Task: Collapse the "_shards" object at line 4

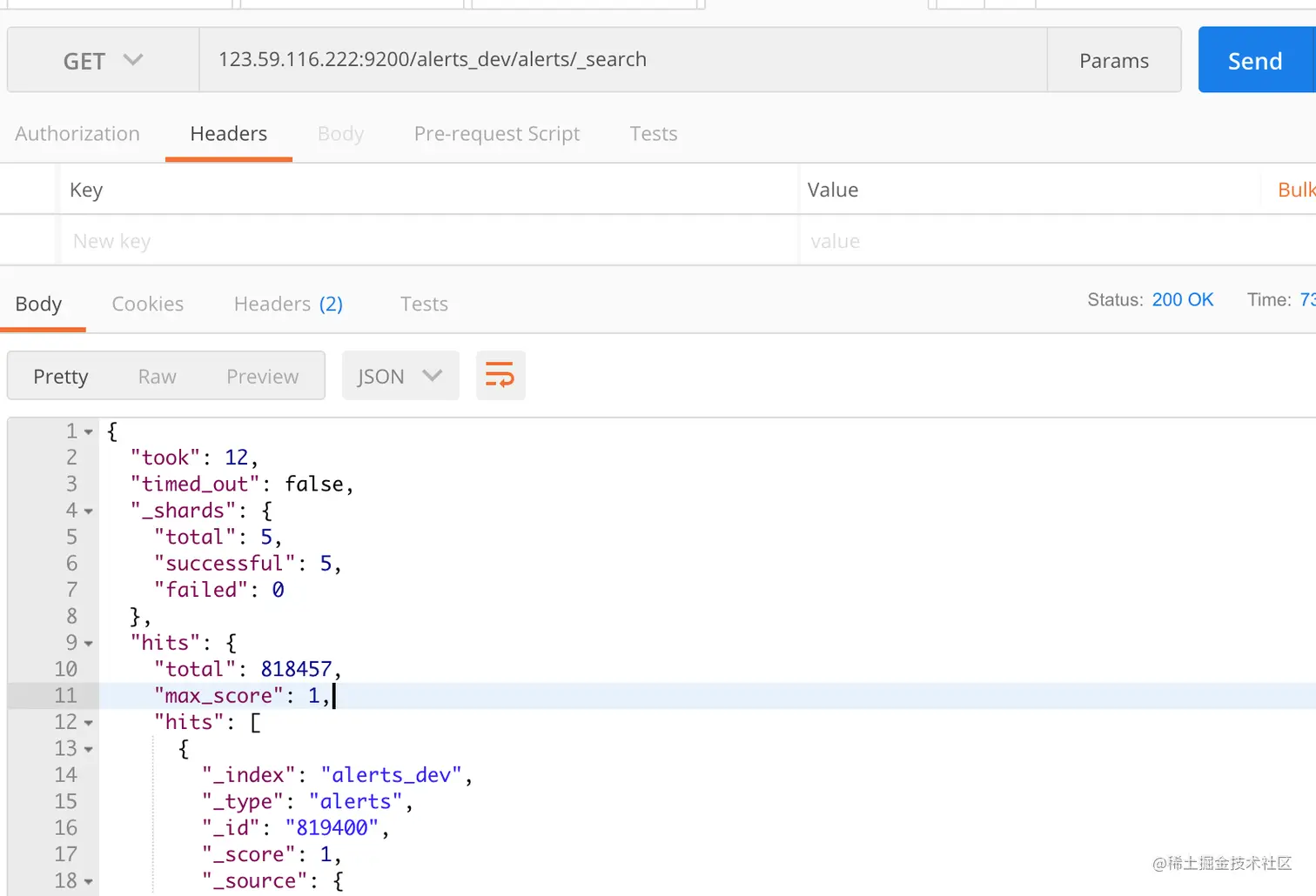Action: point(89,511)
